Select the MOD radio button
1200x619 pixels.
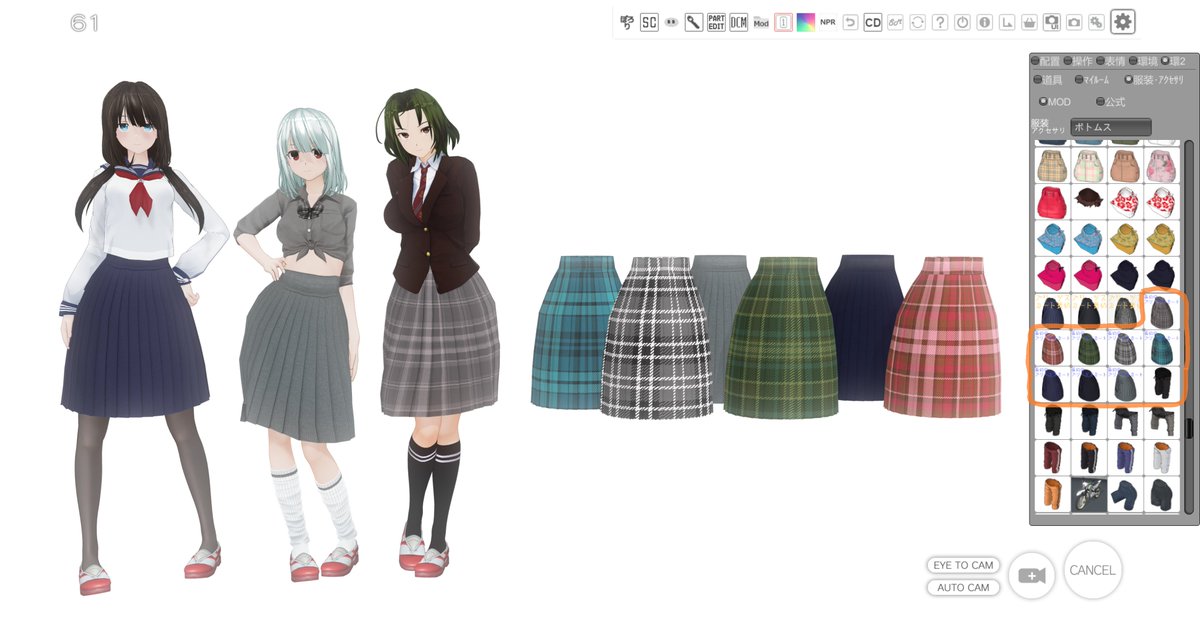coord(1044,101)
